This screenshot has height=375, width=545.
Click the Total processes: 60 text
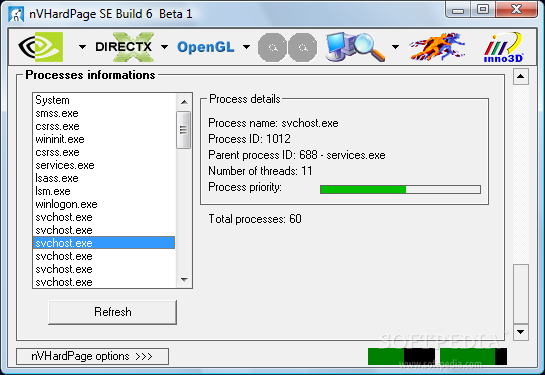255,219
